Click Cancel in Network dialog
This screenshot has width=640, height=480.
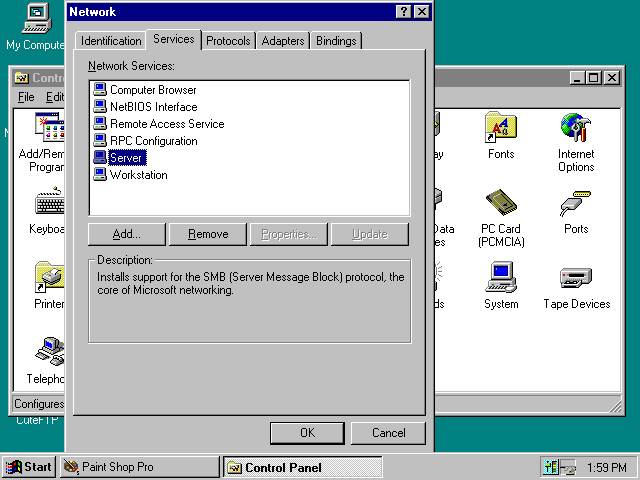point(388,433)
